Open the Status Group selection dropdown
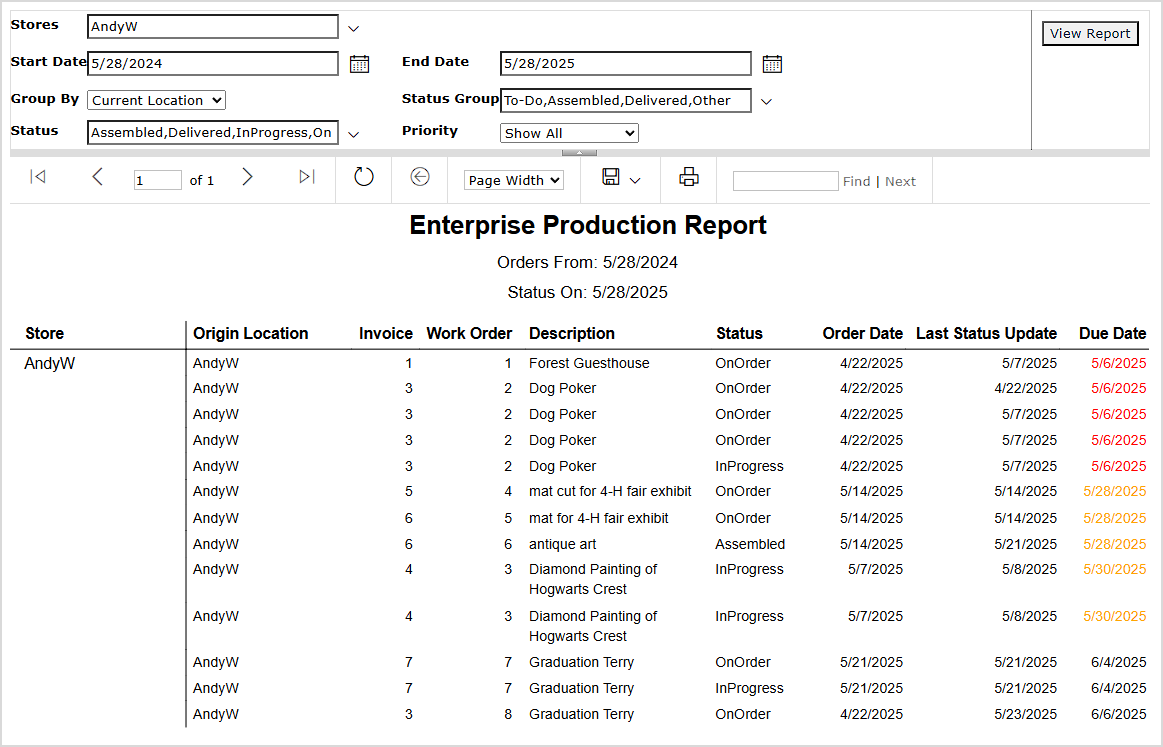 coord(766,100)
